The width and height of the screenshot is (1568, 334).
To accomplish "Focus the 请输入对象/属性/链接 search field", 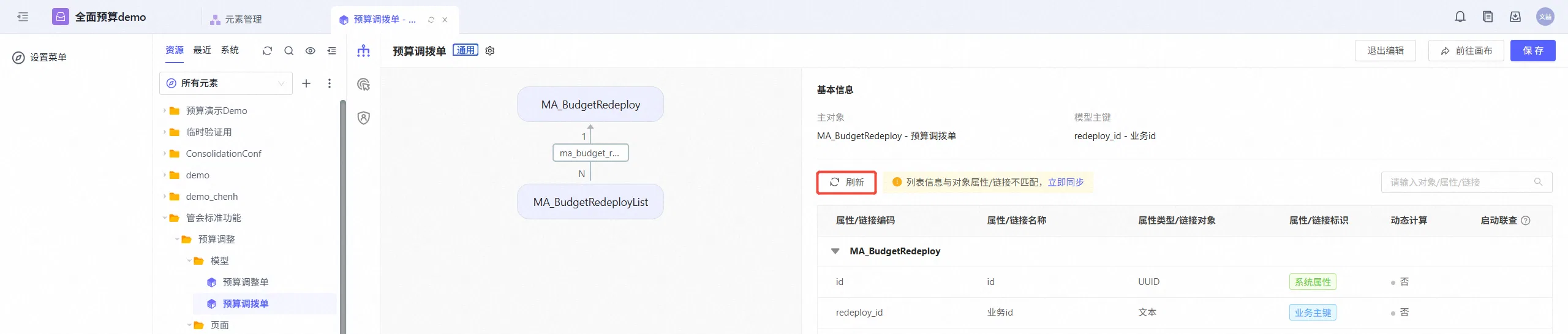I will tap(1466, 183).
